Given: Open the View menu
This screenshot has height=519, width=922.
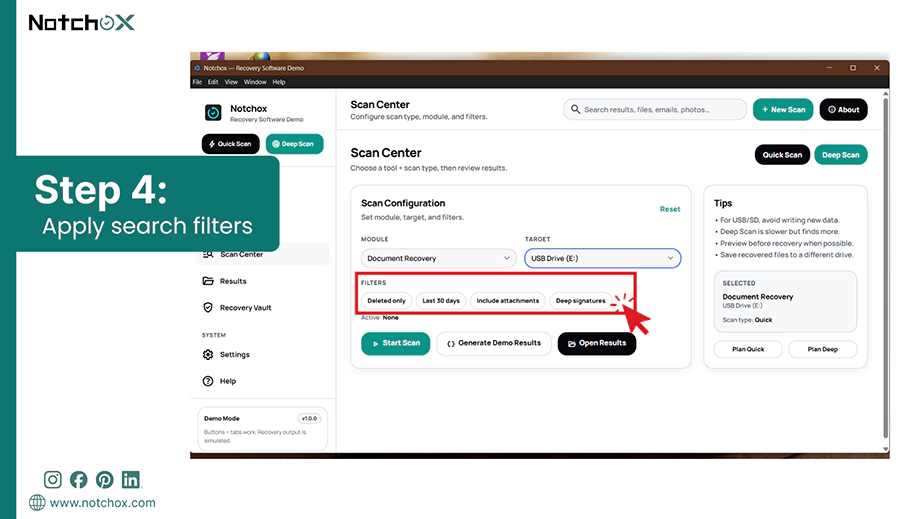Looking at the screenshot, I should point(231,82).
